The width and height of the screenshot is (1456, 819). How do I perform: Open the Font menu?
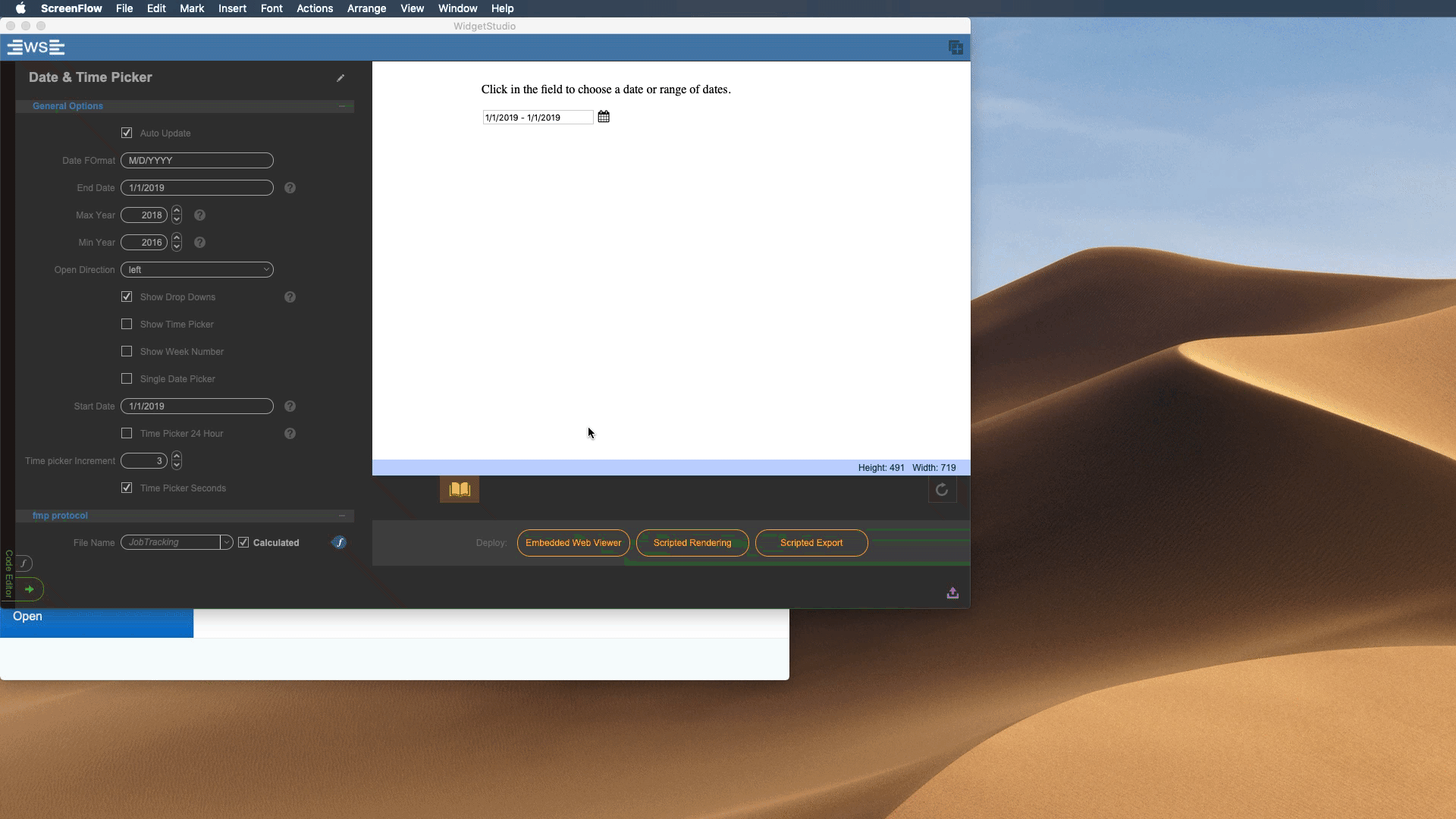tap(271, 8)
